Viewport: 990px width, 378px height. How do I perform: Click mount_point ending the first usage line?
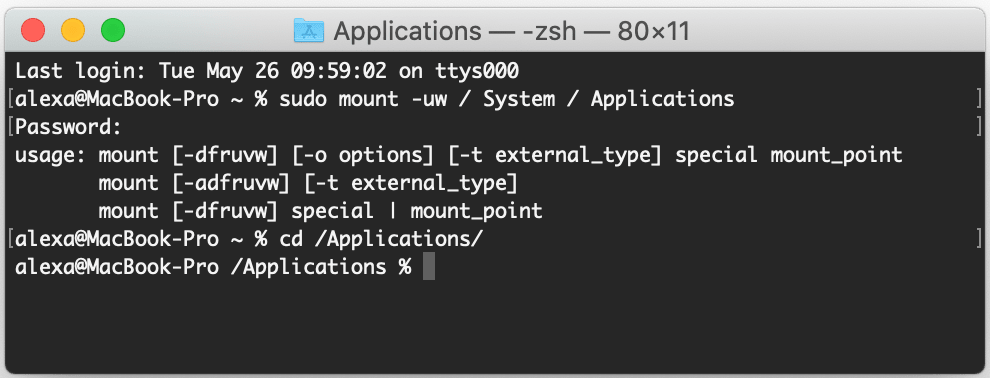pyautogui.click(x=837, y=155)
